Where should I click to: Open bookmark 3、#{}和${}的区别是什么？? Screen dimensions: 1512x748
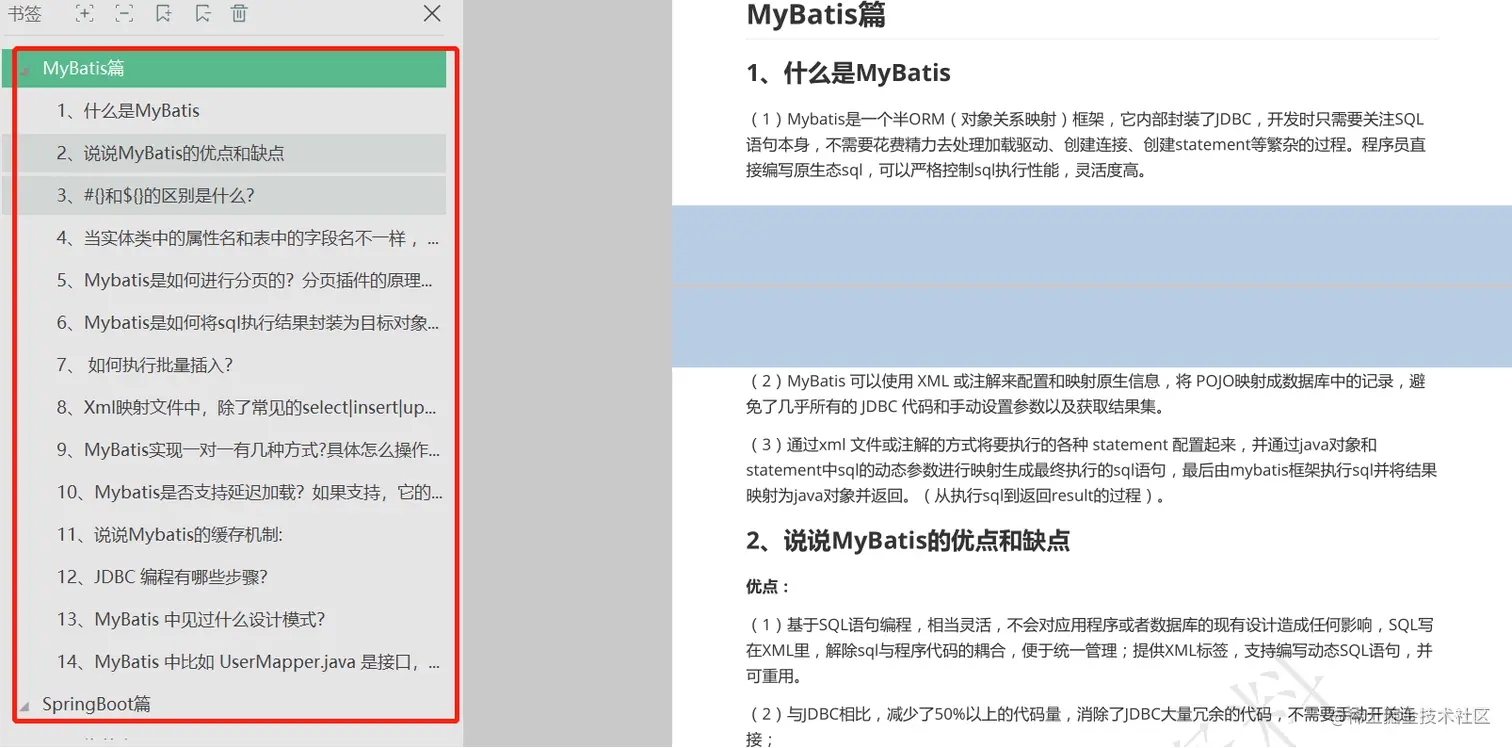pyautogui.click(x=224, y=196)
